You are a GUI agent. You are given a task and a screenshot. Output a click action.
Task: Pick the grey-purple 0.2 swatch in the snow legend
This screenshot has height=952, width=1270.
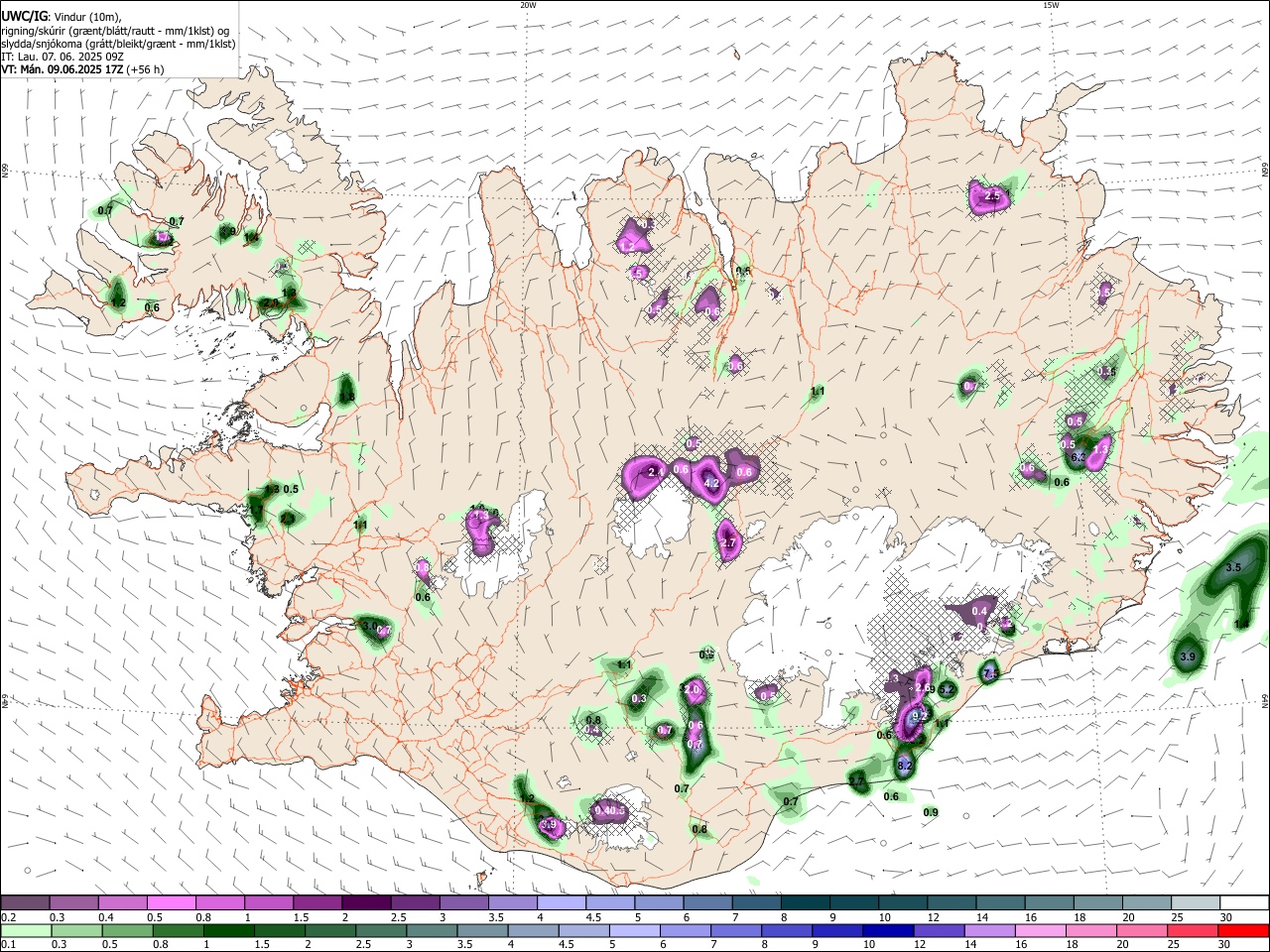pos(25,903)
